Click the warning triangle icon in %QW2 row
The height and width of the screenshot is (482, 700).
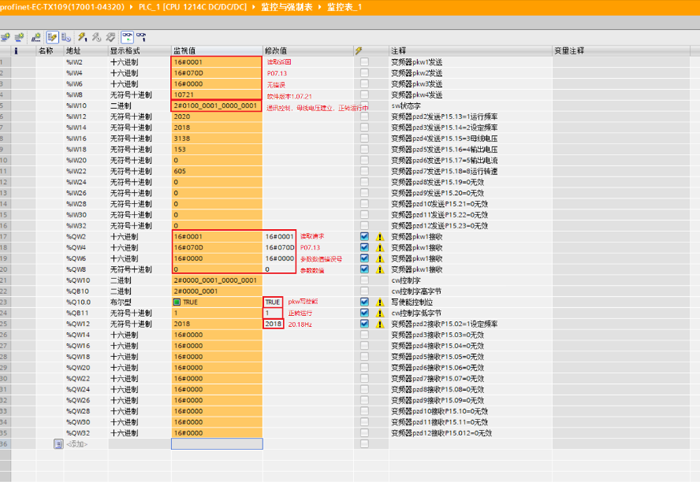click(378, 237)
